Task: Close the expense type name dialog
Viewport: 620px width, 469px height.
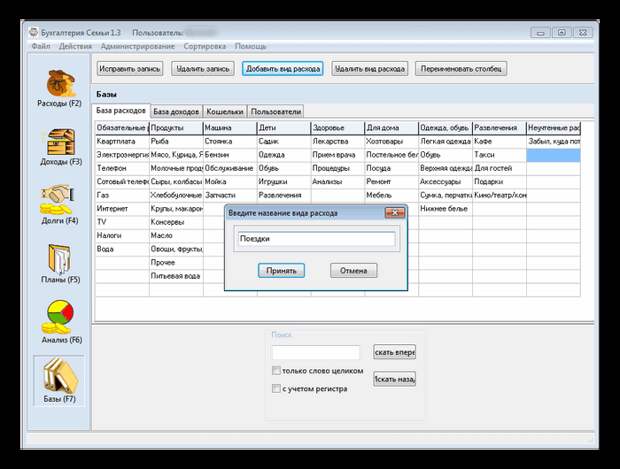Action: (x=395, y=213)
